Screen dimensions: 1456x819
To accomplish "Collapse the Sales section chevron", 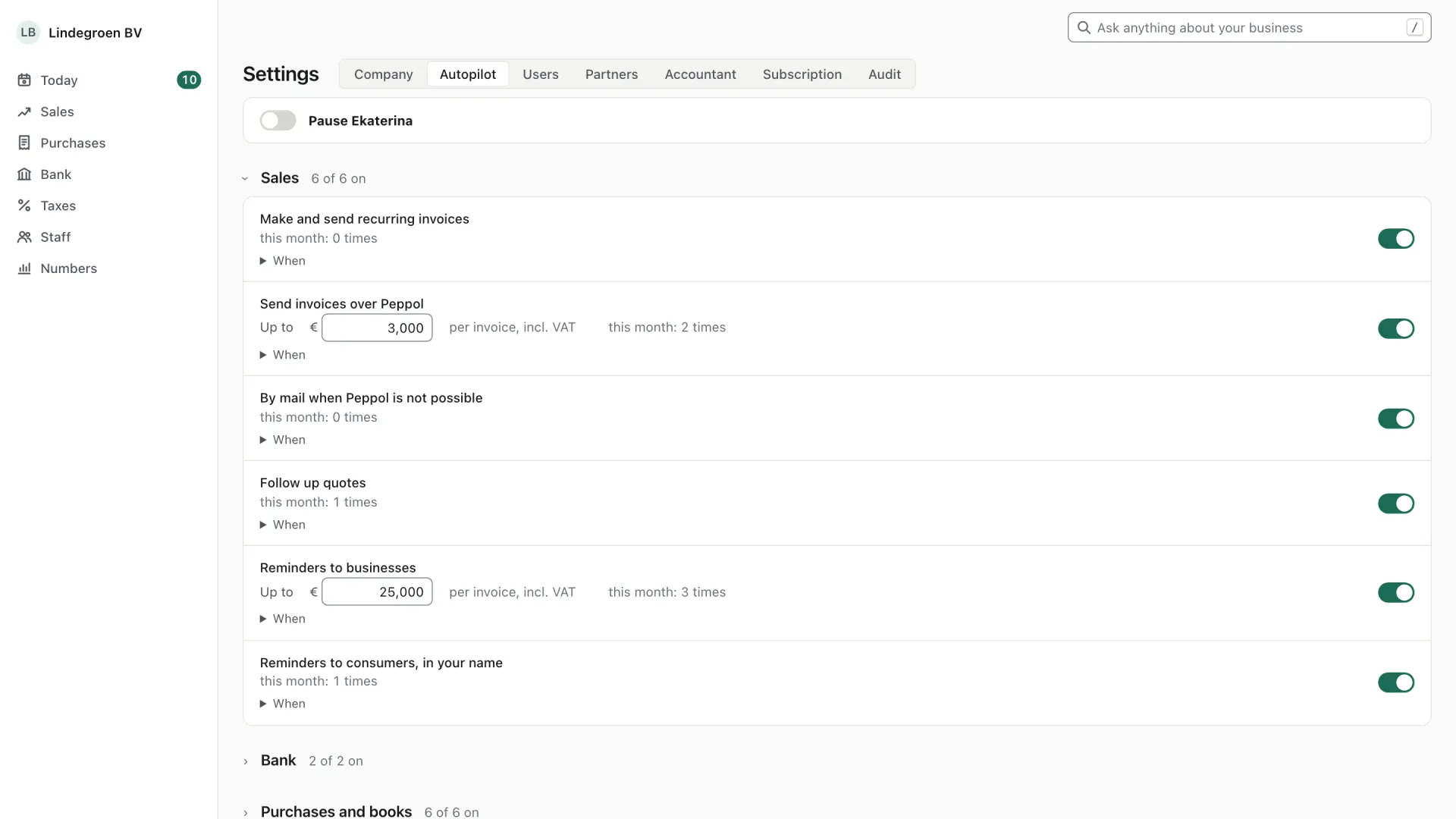I will pyautogui.click(x=245, y=179).
